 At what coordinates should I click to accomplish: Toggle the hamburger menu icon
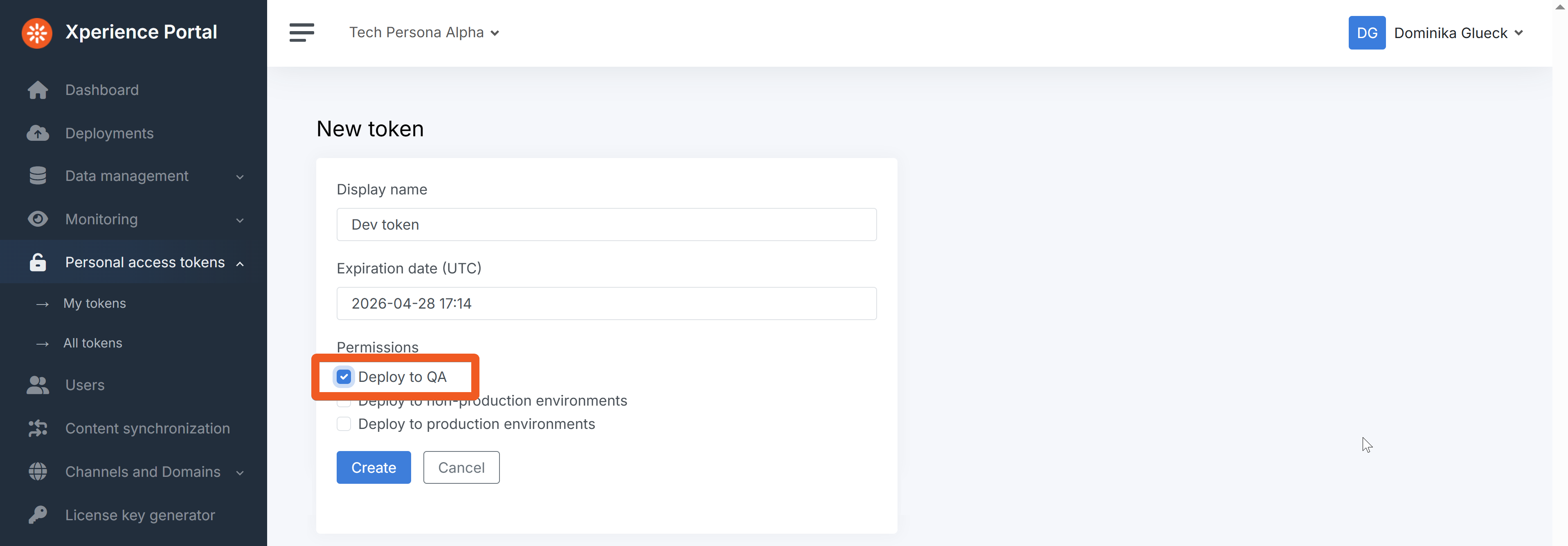(x=301, y=33)
